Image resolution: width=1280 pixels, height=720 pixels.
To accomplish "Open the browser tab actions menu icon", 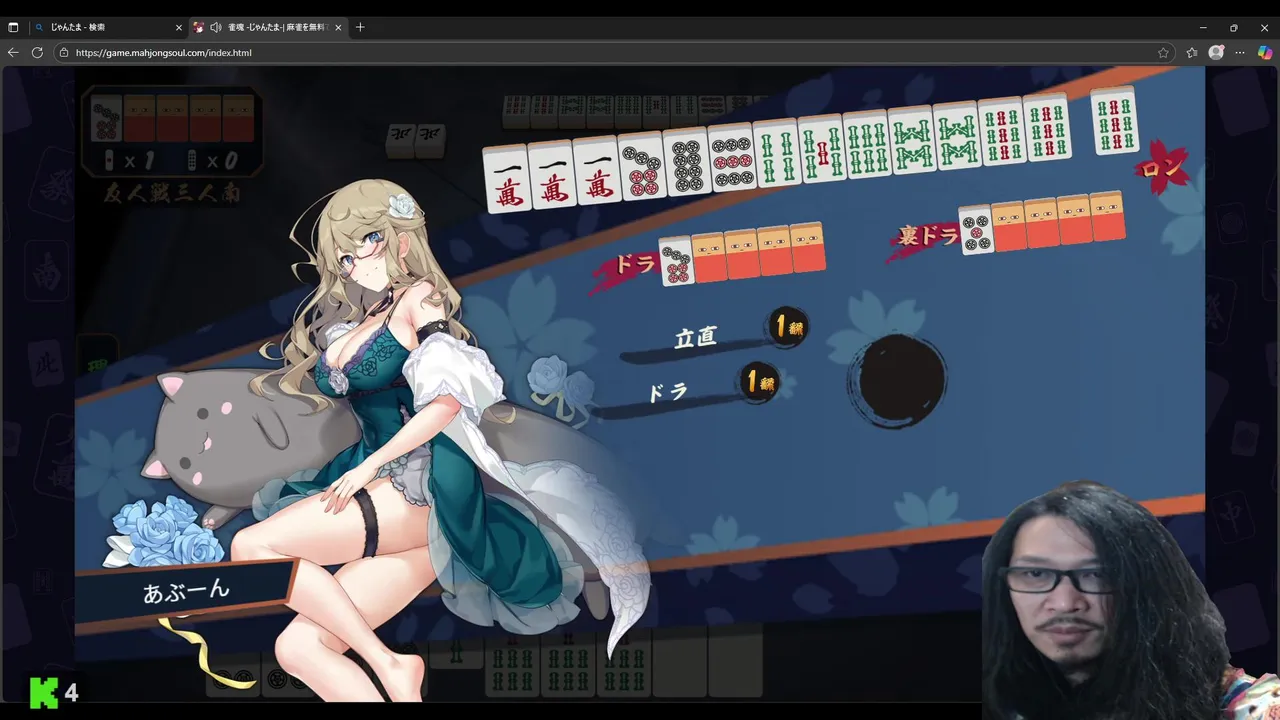I will point(13,27).
